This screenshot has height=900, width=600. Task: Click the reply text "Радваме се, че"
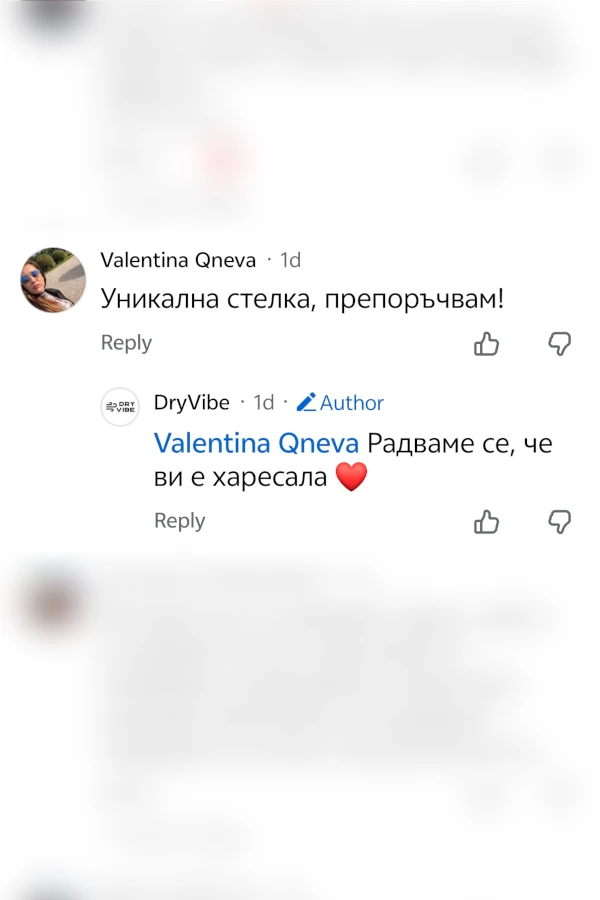point(460,442)
